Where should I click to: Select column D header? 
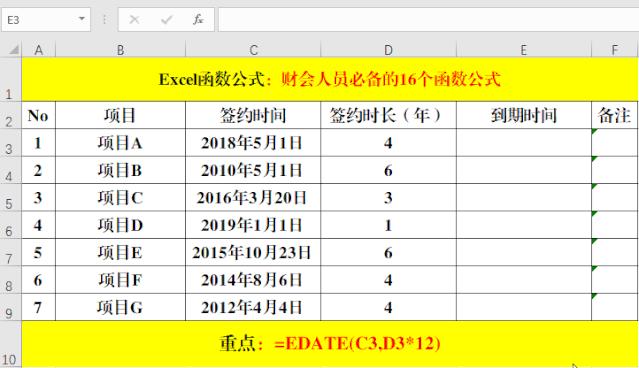(x=388, y=50)
